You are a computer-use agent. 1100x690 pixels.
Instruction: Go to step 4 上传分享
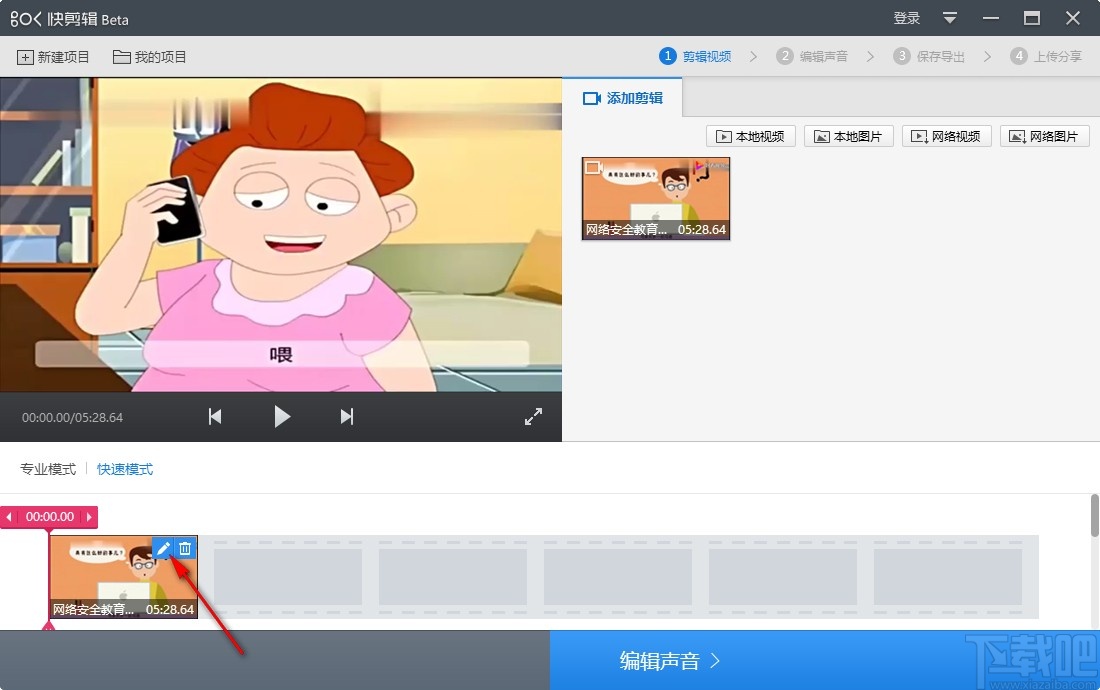[x=1046, y=56]
